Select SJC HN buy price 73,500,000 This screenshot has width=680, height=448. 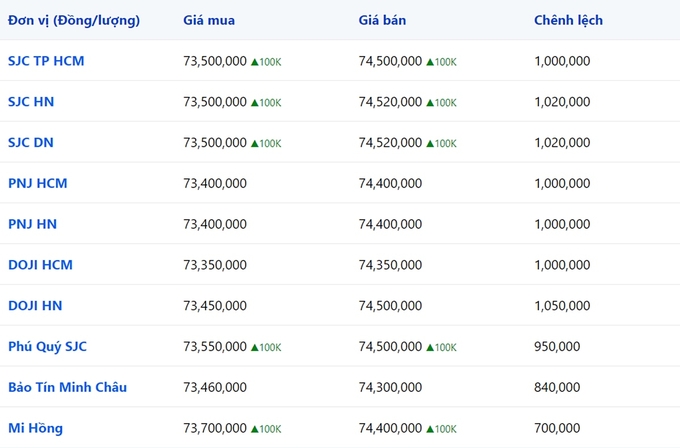click(215, 102)
